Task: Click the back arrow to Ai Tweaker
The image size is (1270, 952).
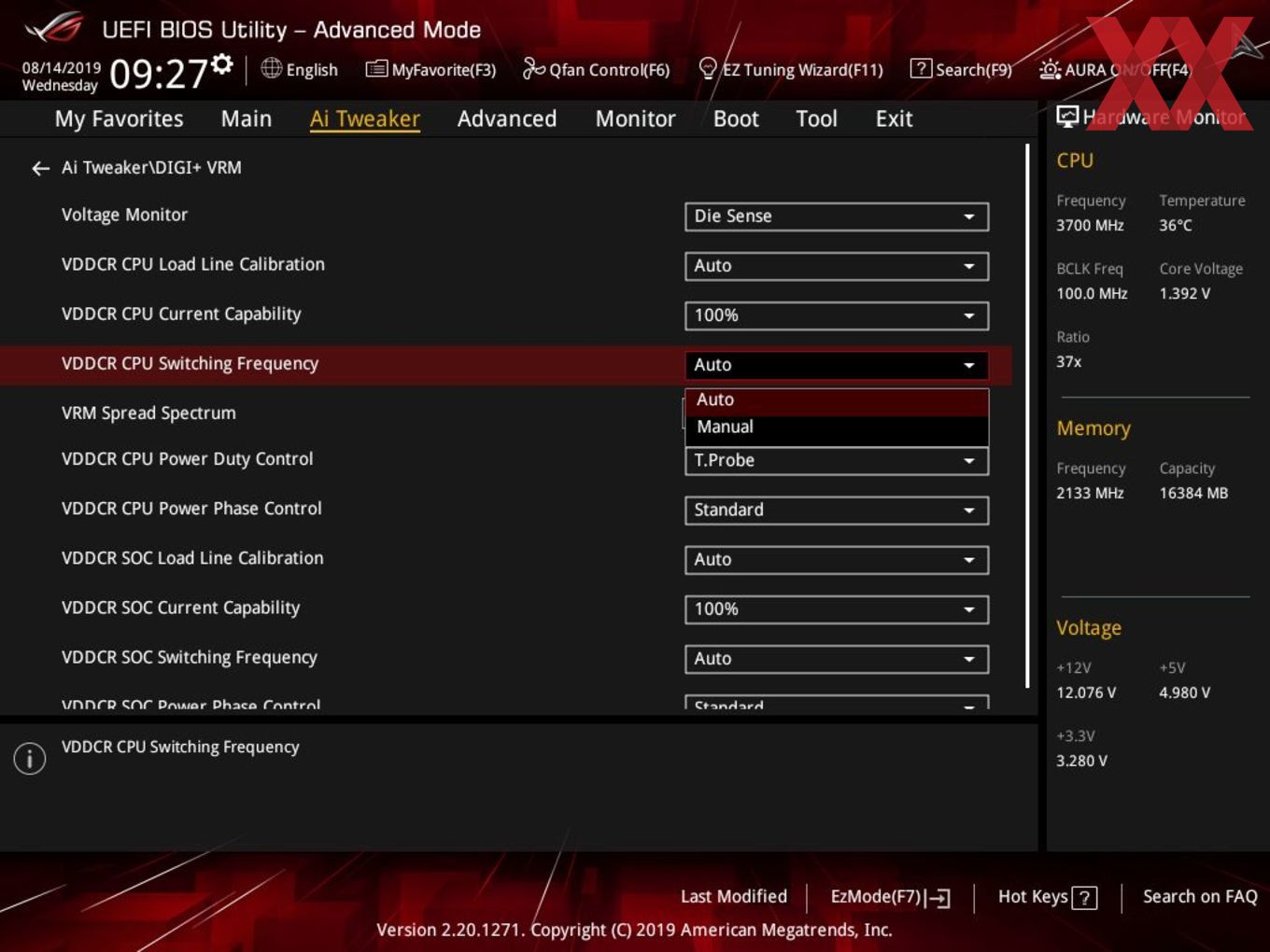Action: click(40, 168)
